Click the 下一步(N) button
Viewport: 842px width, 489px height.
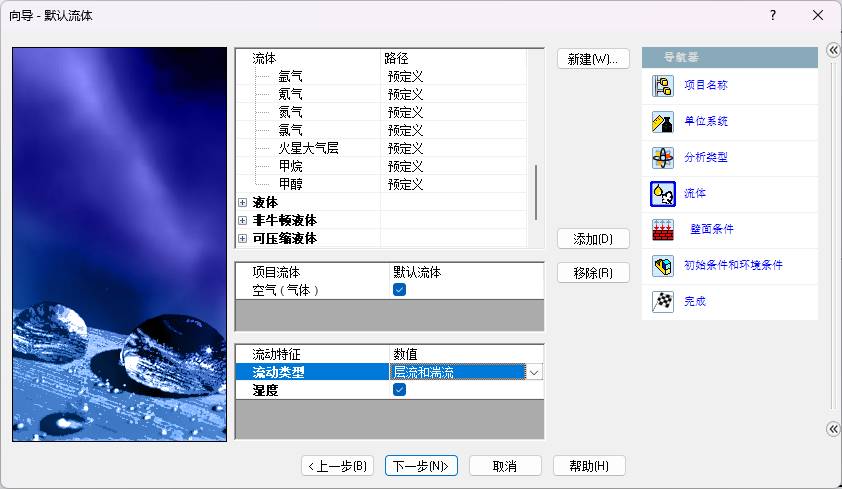coord(423,466)
